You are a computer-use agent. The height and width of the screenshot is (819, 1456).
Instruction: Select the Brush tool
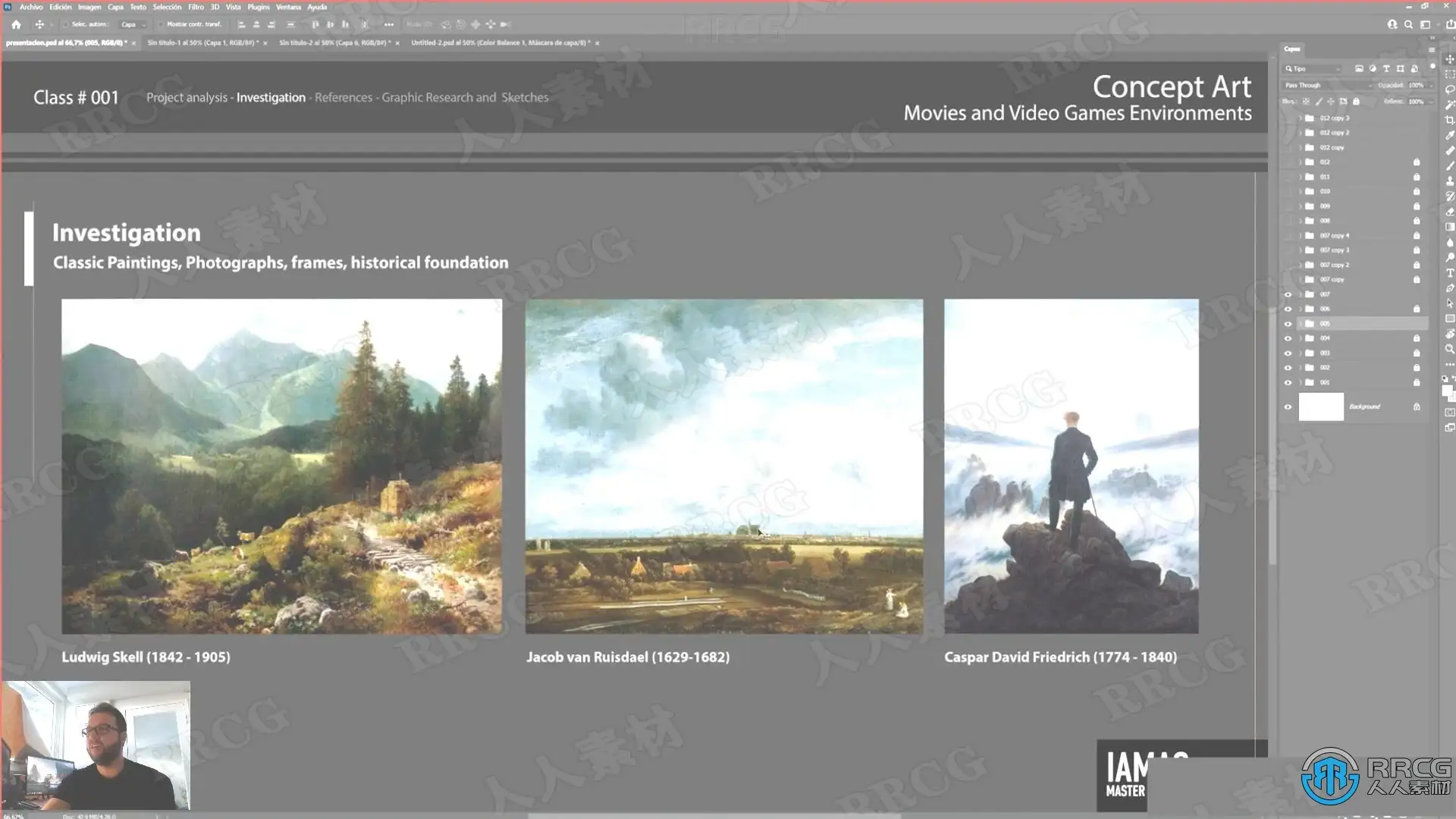[x=1450, y=166]
